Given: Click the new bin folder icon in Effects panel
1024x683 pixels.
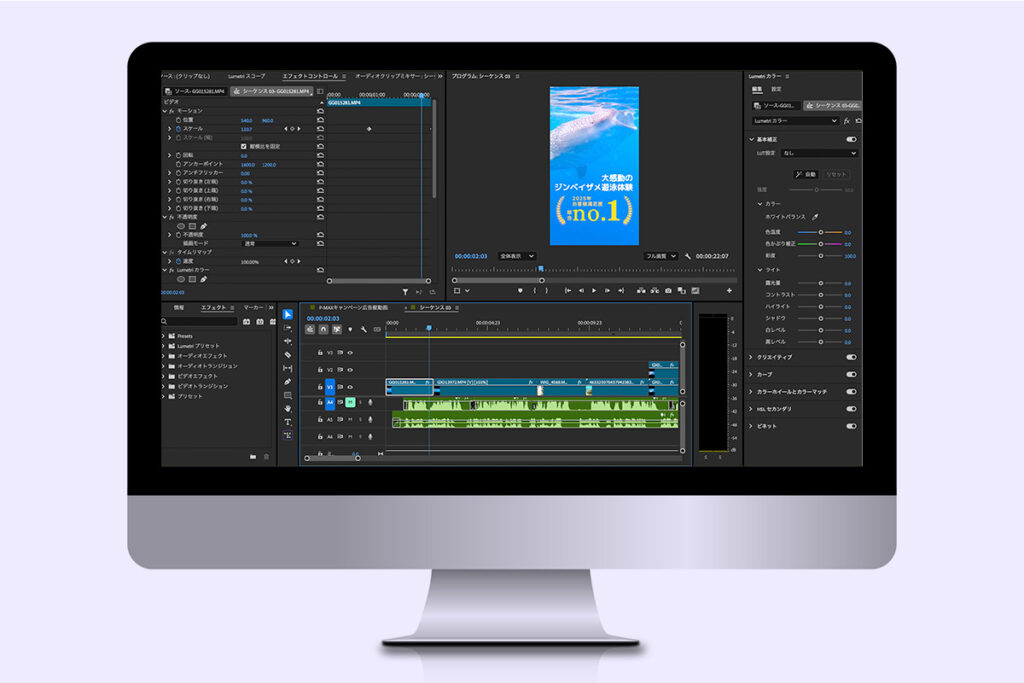Looking at the screenshot, I should (253, 456).
